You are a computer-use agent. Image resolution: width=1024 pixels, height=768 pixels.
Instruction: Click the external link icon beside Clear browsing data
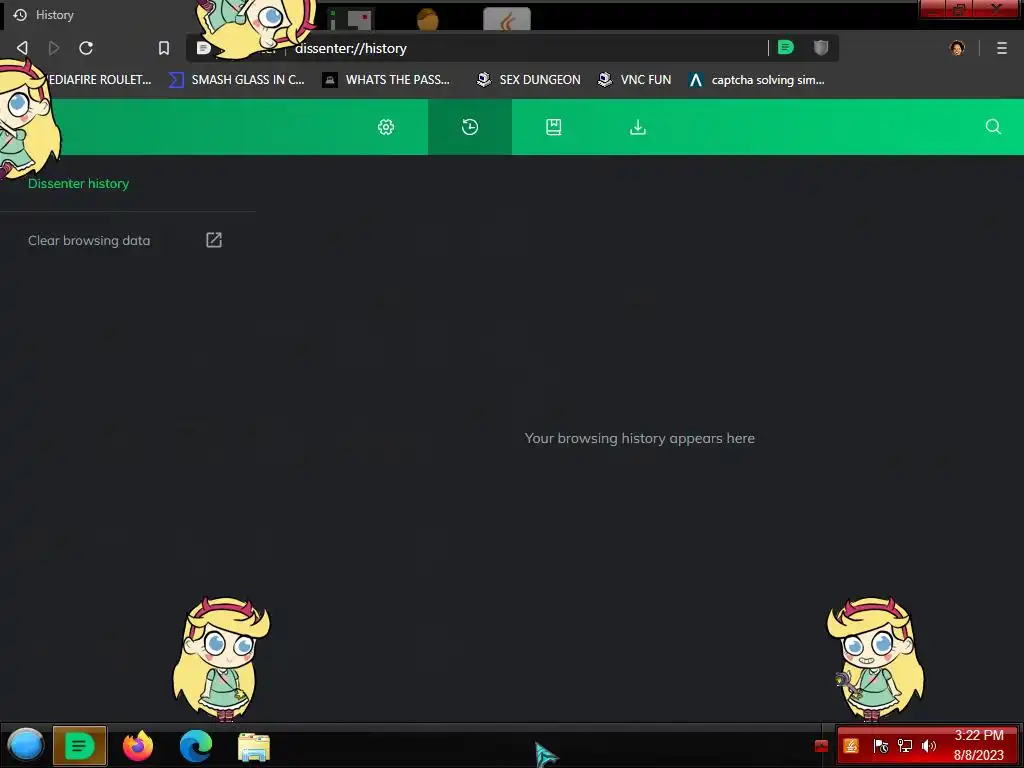(x=214, y=240)
